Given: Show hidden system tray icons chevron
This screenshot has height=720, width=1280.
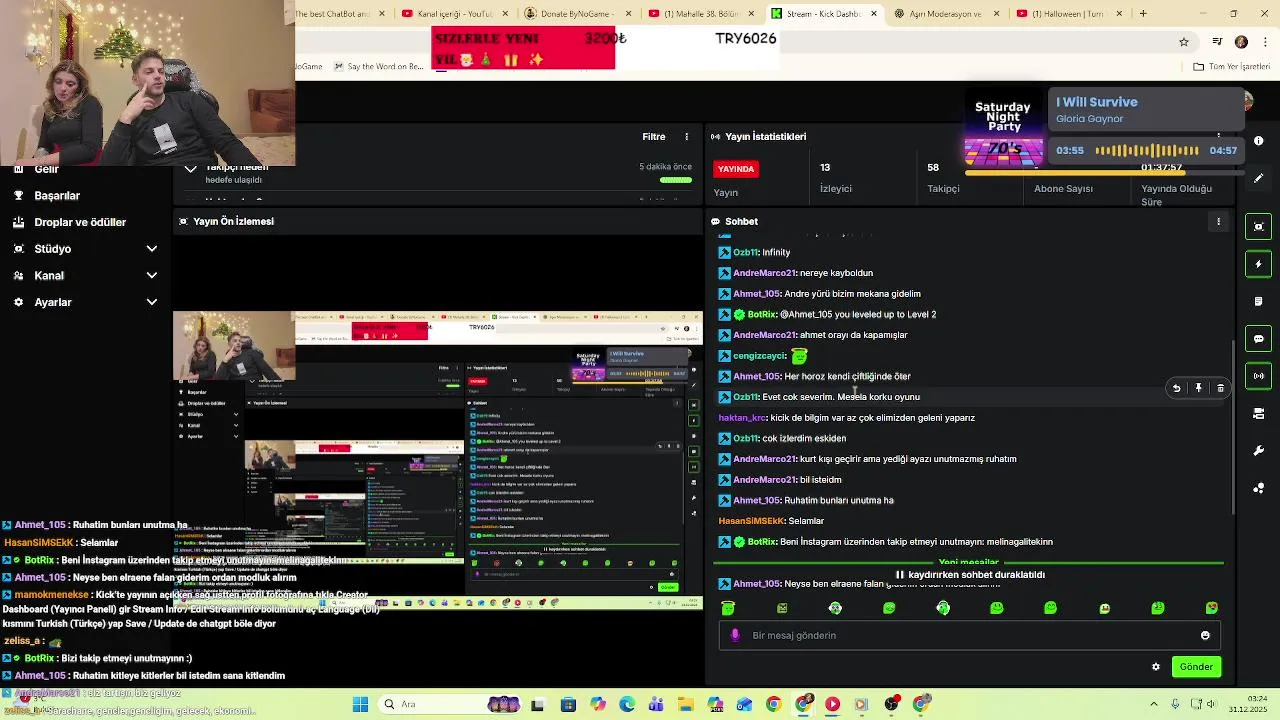Looking at the screenshot, I should tap(1154, 704).
